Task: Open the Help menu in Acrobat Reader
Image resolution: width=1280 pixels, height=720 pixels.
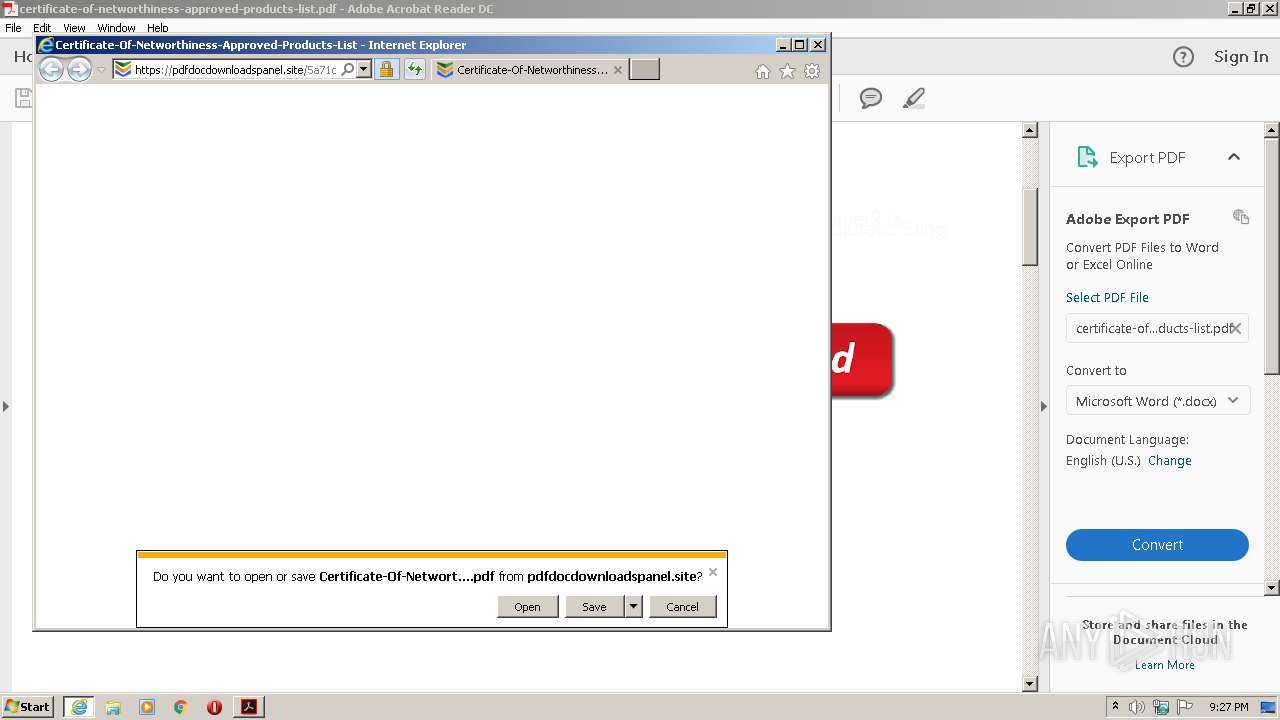Action: coord(158,28)
